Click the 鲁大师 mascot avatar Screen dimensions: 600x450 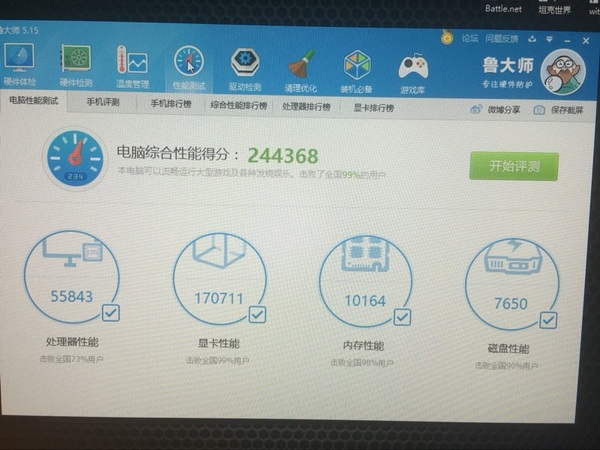[x=563, y=72]
